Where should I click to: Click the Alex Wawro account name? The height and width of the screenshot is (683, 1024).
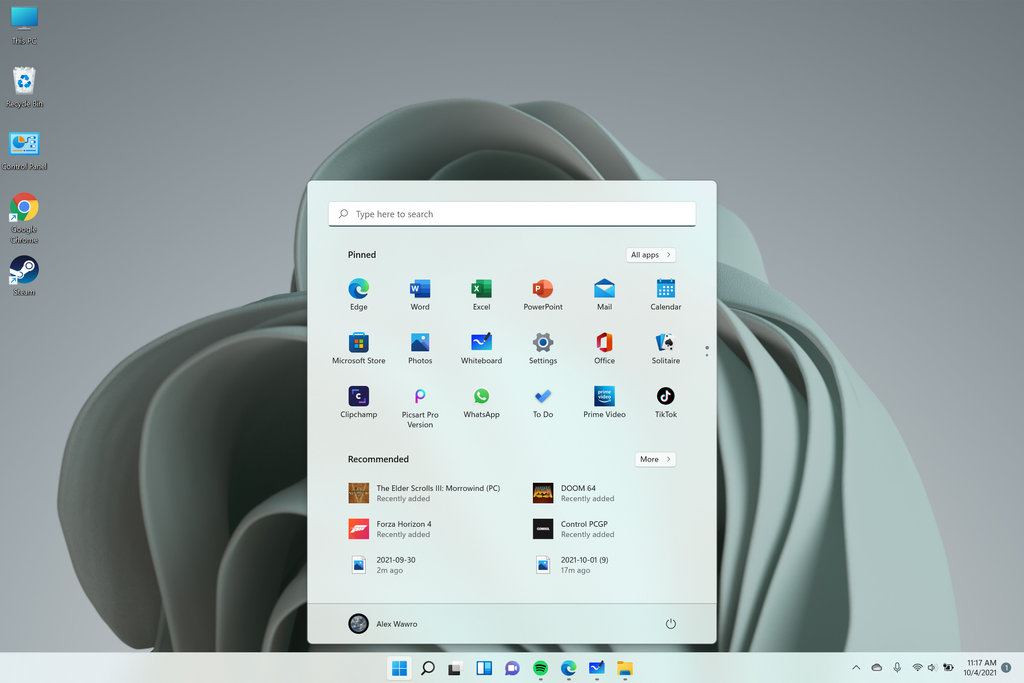pyautogui.click(x=396, y=623)
